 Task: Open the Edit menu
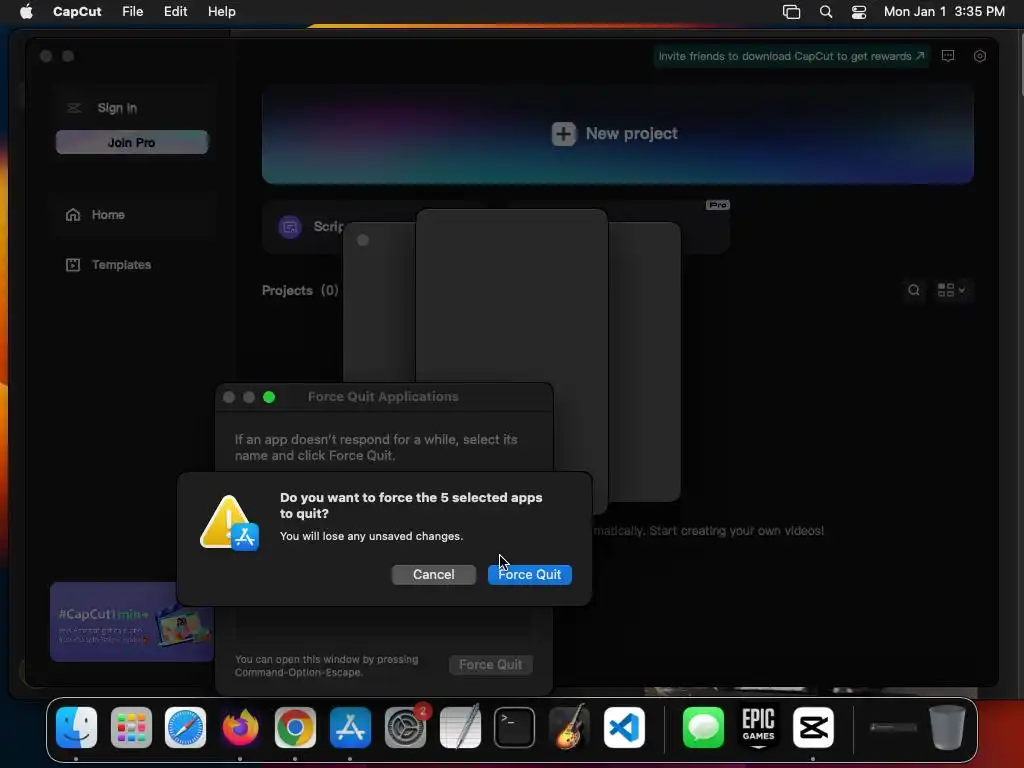pos(175,12)
